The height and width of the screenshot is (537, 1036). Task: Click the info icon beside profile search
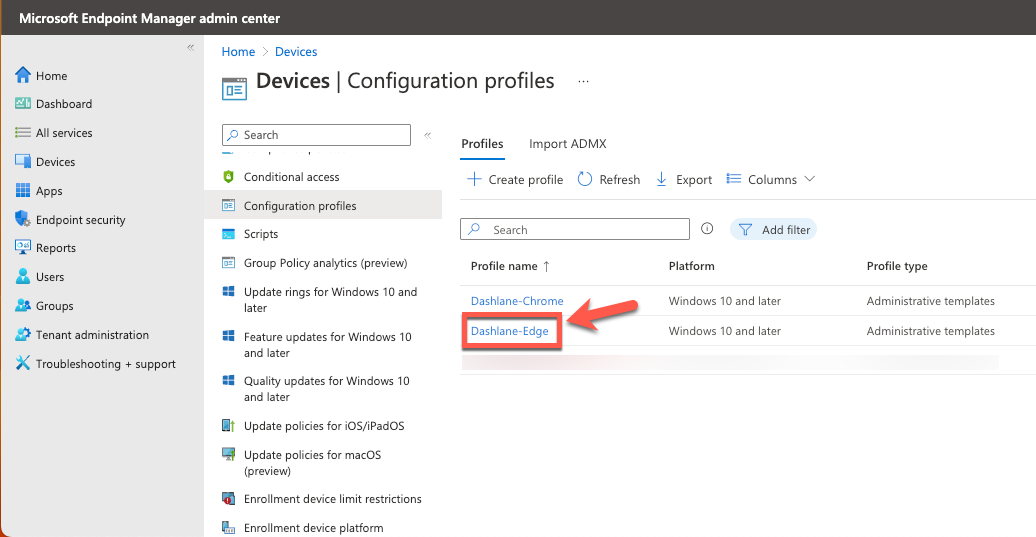click(x=707, y=229)
